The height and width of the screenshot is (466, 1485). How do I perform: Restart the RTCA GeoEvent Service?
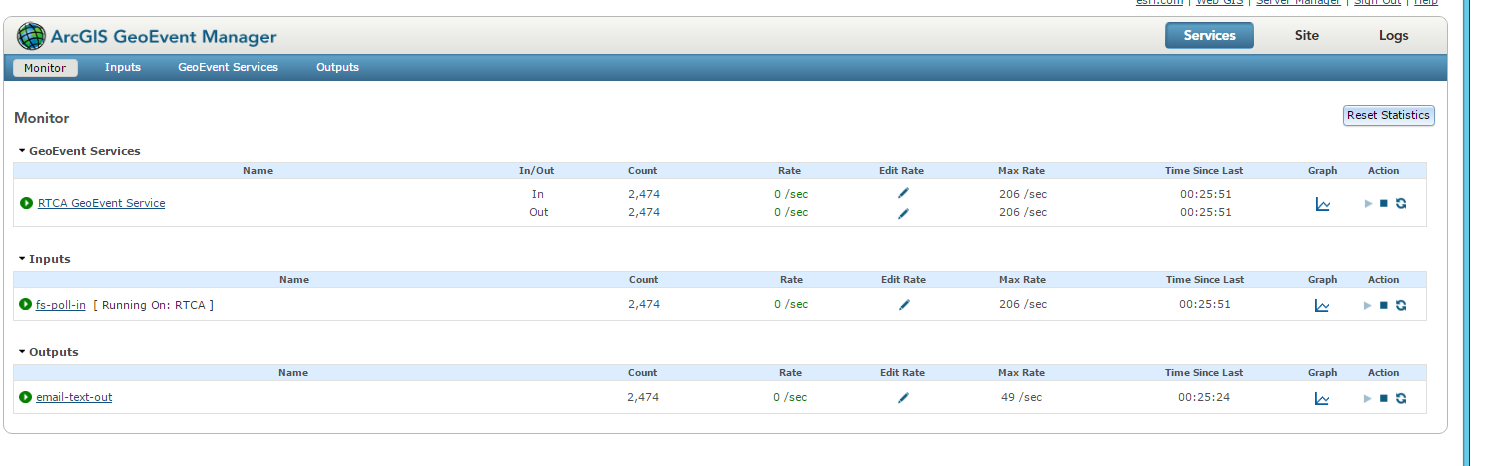[1401, 203]
